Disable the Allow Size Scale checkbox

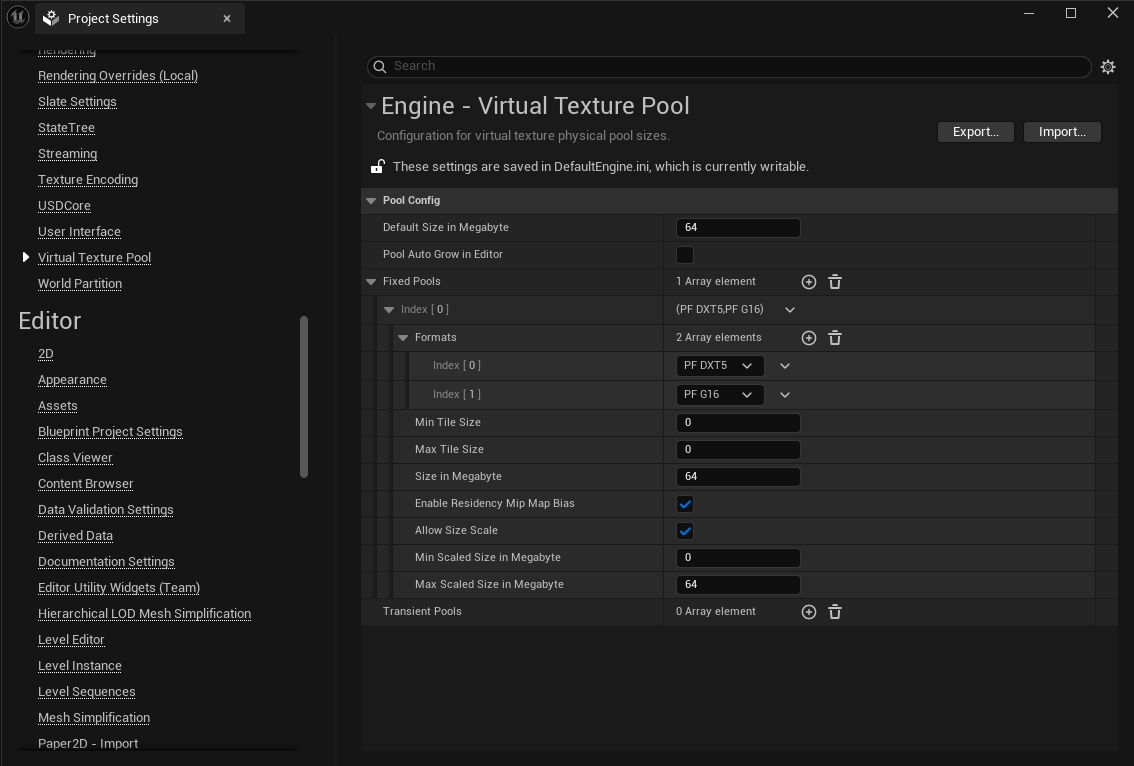(685, 531)
